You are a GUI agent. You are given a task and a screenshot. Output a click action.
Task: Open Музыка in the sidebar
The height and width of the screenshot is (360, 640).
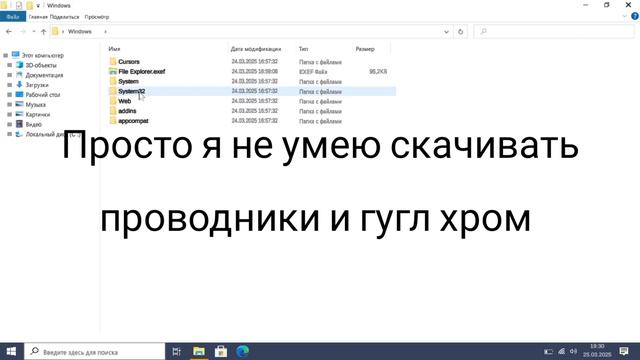pos(36,104)
